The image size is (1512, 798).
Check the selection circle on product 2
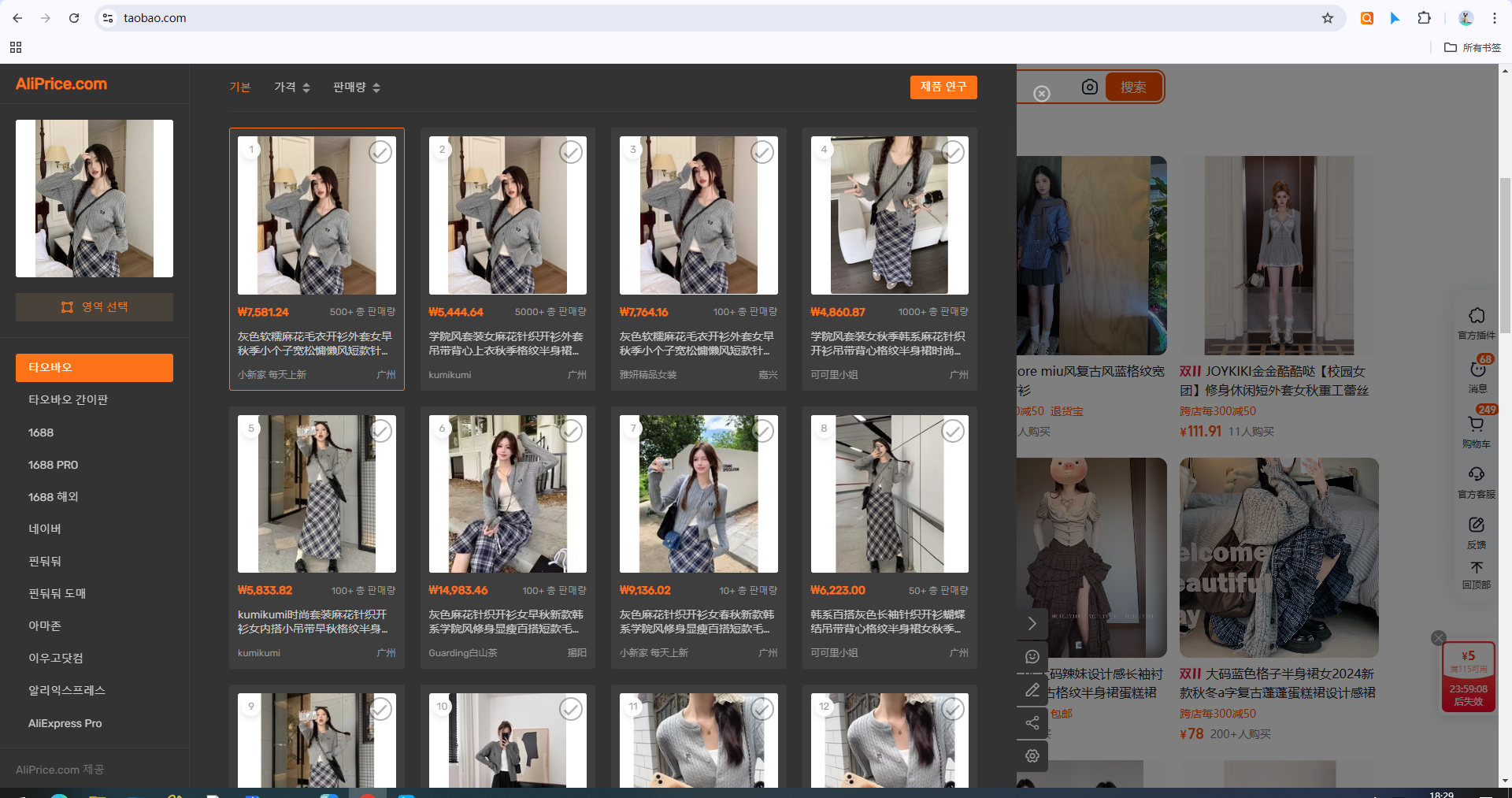571,152
